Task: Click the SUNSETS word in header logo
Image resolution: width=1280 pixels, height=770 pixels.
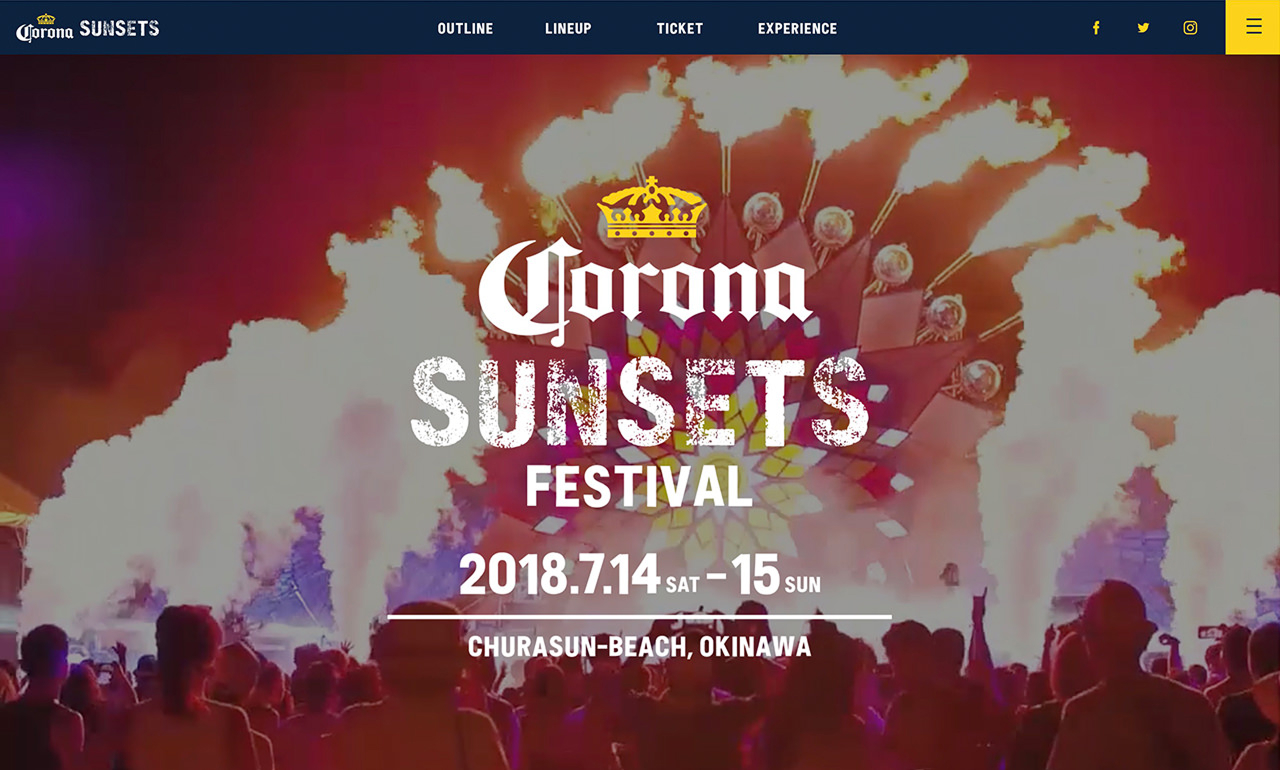Action: [x=119, y=29]
